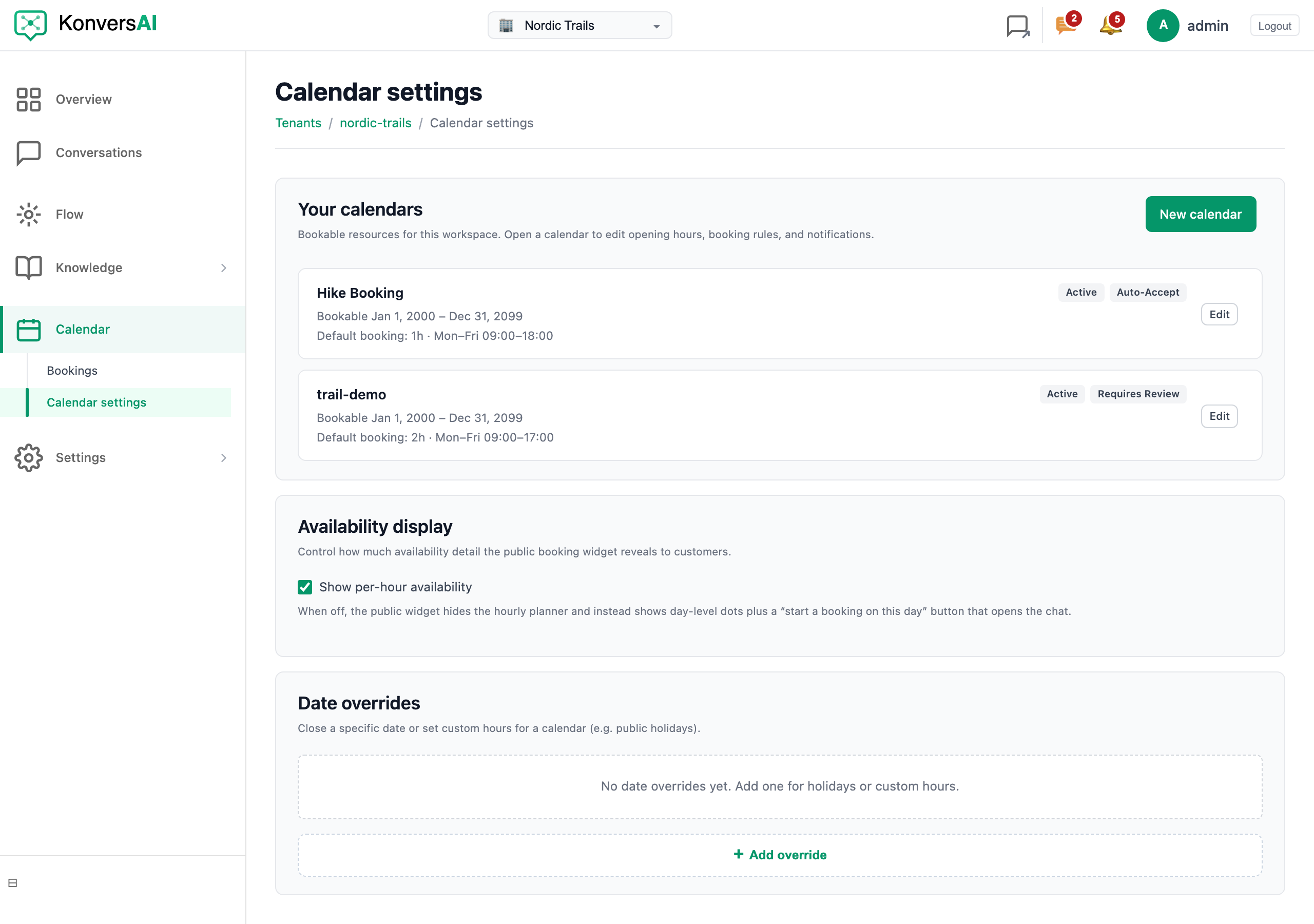
Task: Click the Knowledge book icon
Action: point(29,267)
